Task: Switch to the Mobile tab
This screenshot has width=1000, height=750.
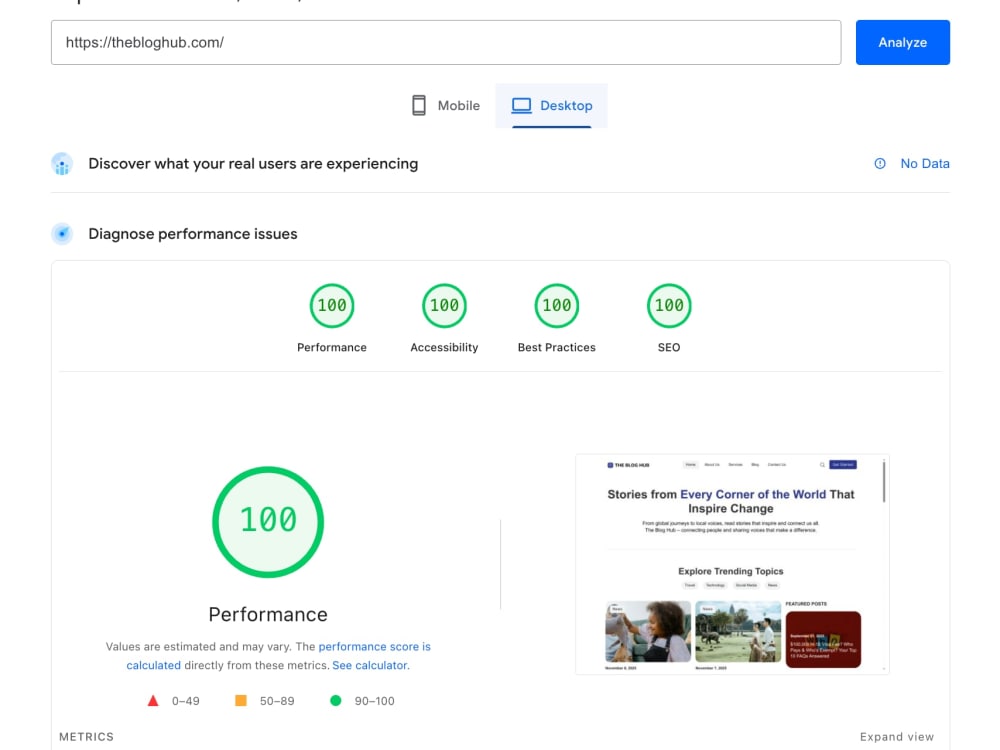Action: pos(446,105)
